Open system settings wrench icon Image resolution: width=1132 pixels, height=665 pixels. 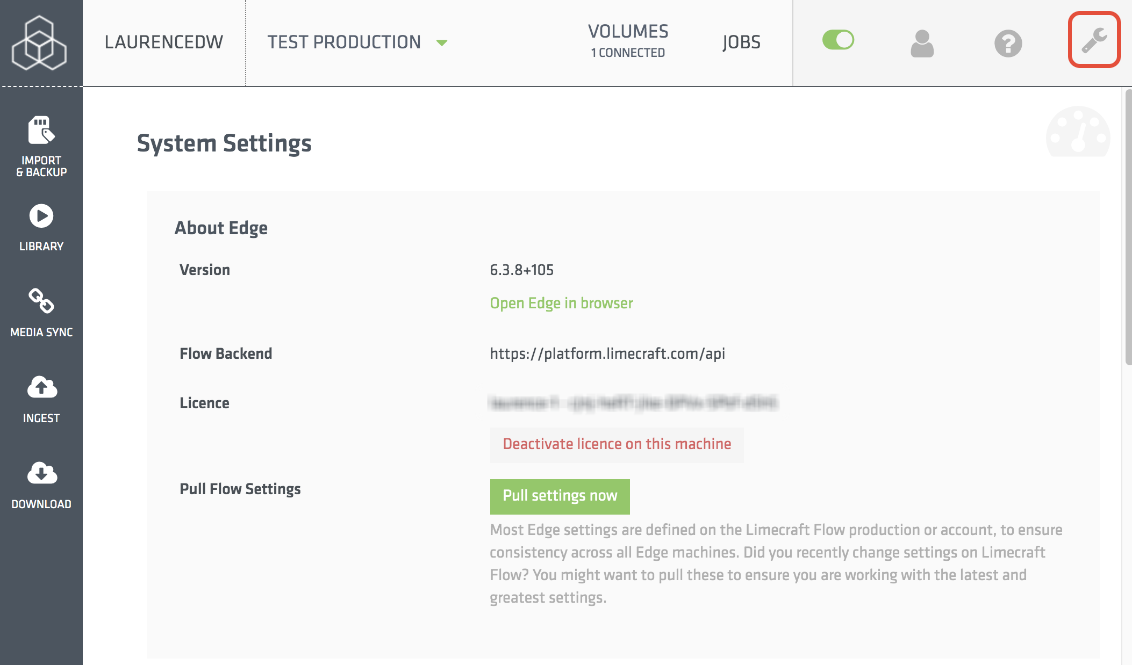coord(1094,40)
